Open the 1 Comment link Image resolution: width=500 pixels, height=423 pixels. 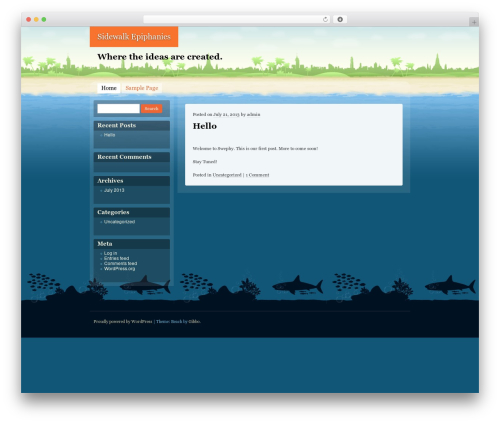[257, 175]
